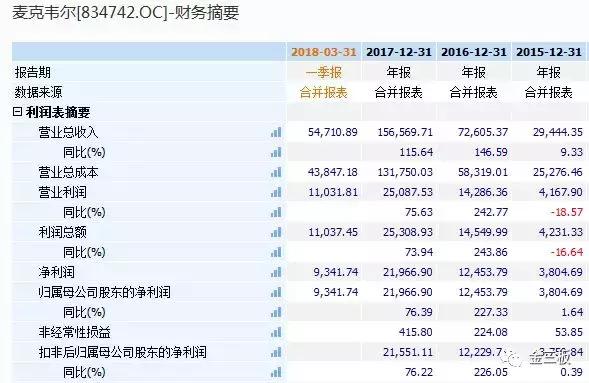The height and width of the screenshot is (383, 589).
Task: Click the 一季报 cell
Action: 324,72
